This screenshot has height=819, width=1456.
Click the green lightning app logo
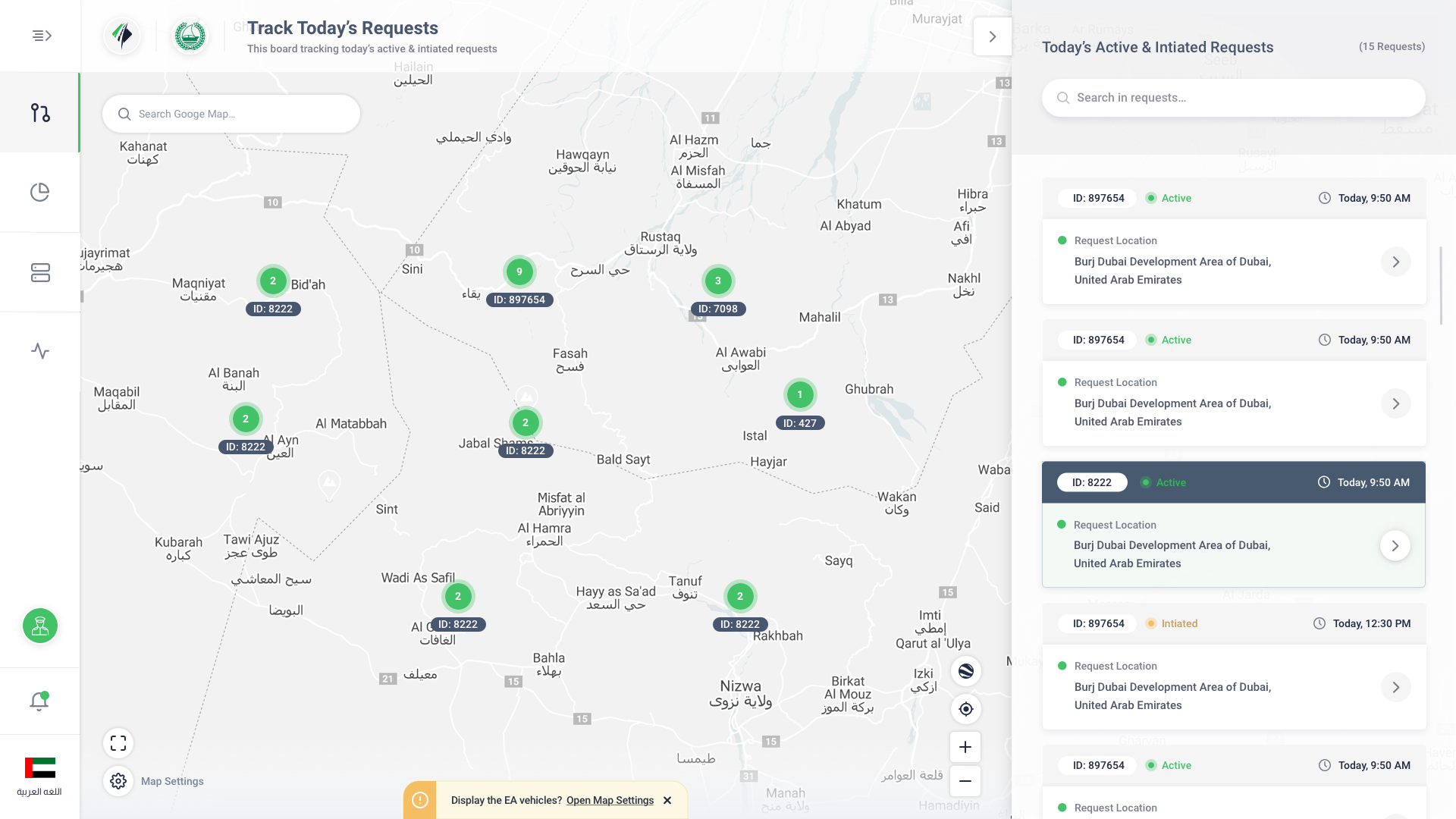[x=122, y=36]
